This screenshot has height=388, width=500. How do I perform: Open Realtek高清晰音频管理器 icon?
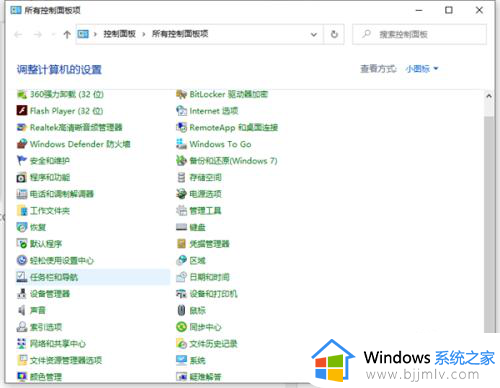click(x=22, y=127)
